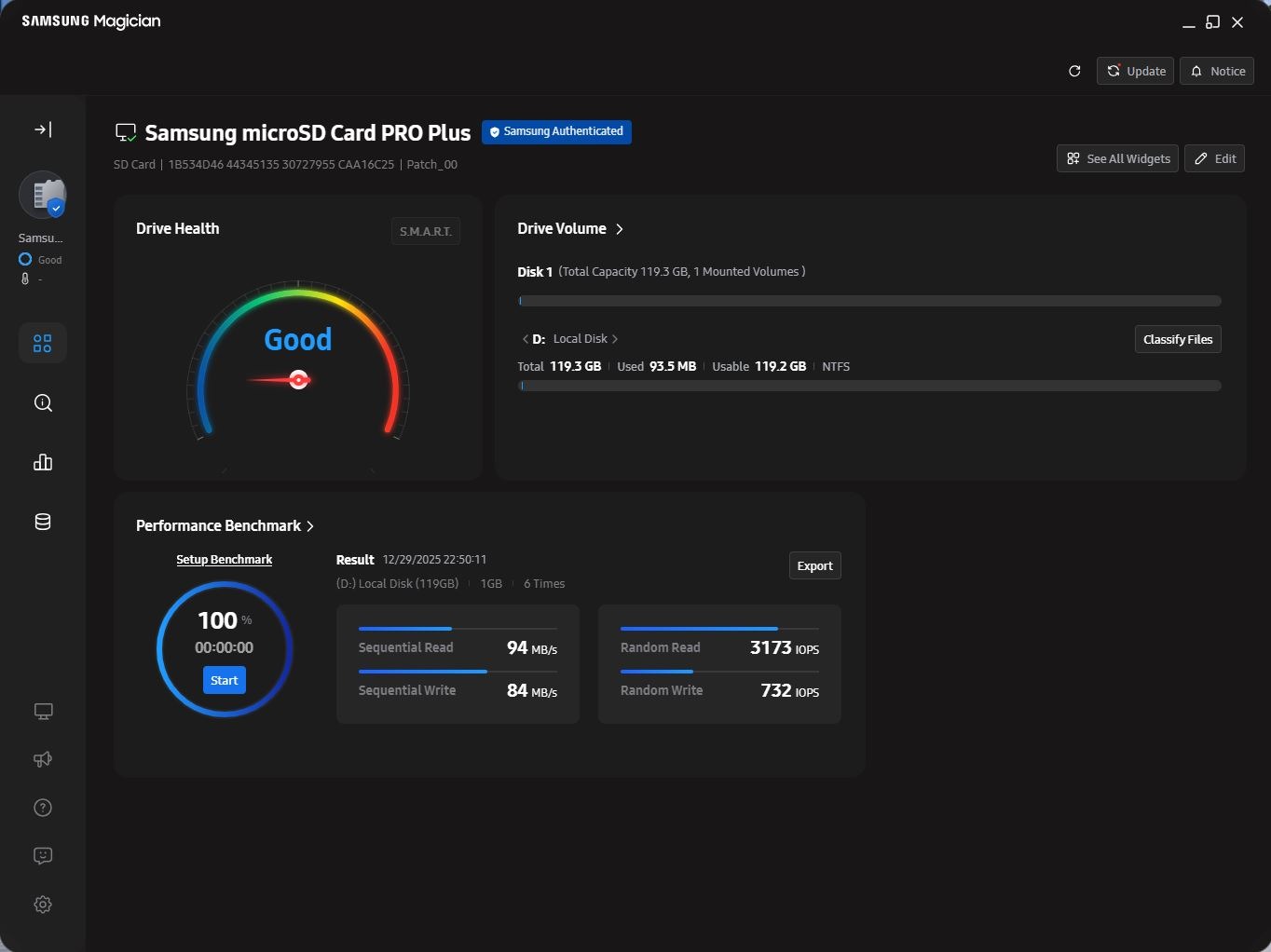Click the refresh icon near Update
Image resolution: width=1271 pixels, height=952 pixels.
click(1074, 71)
